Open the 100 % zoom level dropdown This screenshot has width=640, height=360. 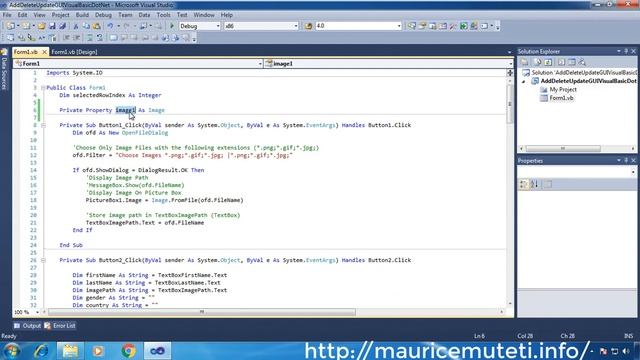[x=38, y=312]
